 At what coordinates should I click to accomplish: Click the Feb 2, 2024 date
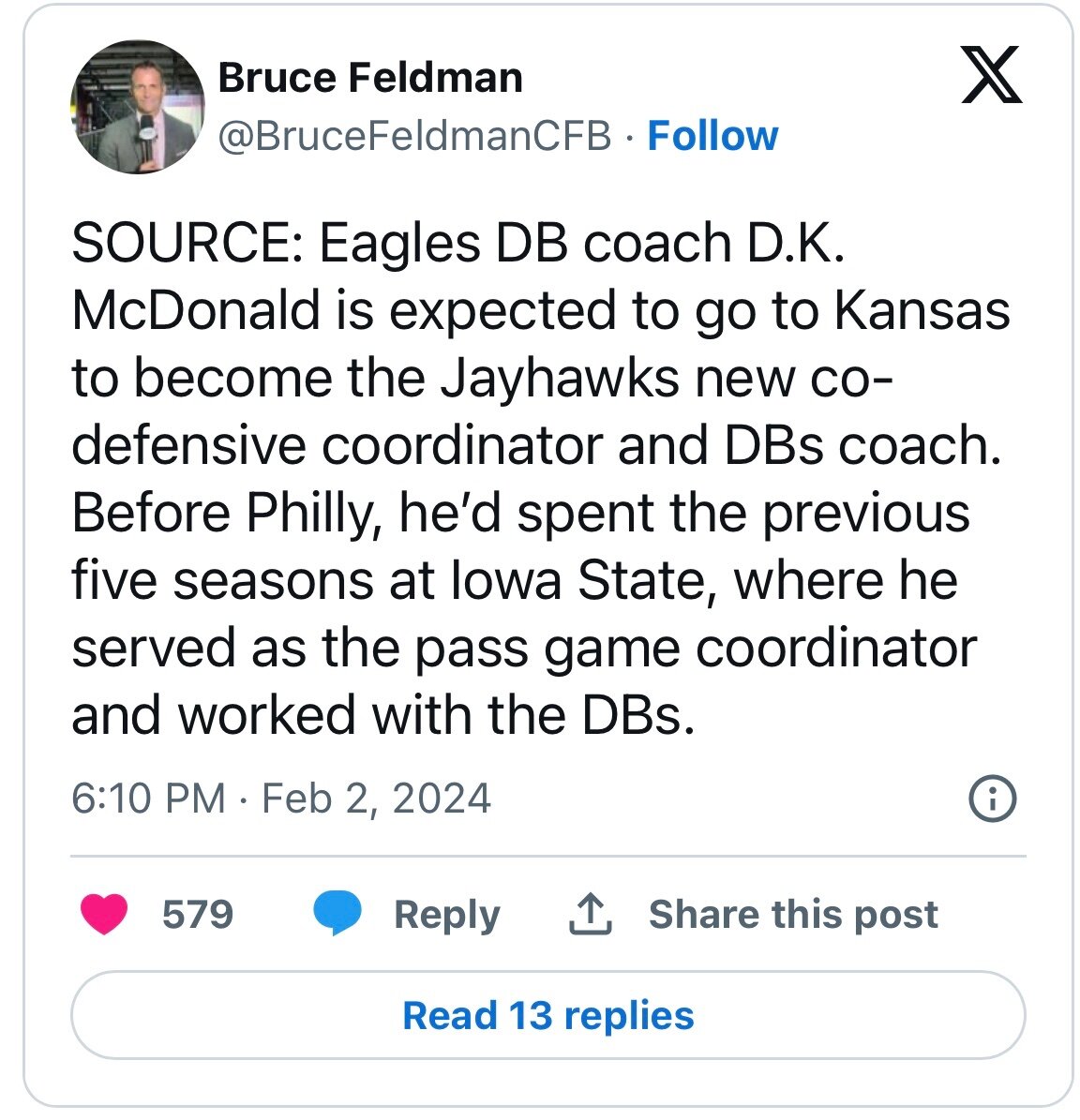(376, 799)
